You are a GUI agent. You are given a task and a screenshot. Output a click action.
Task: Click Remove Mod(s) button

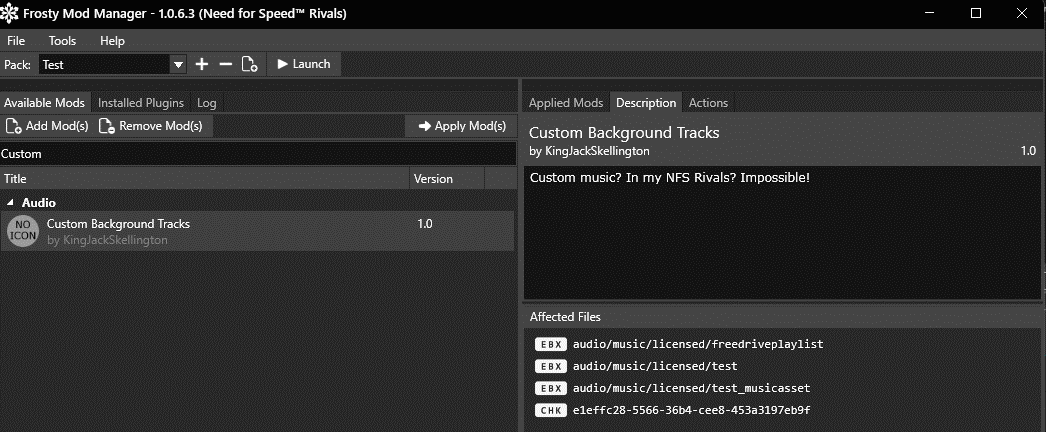(151, 126)
